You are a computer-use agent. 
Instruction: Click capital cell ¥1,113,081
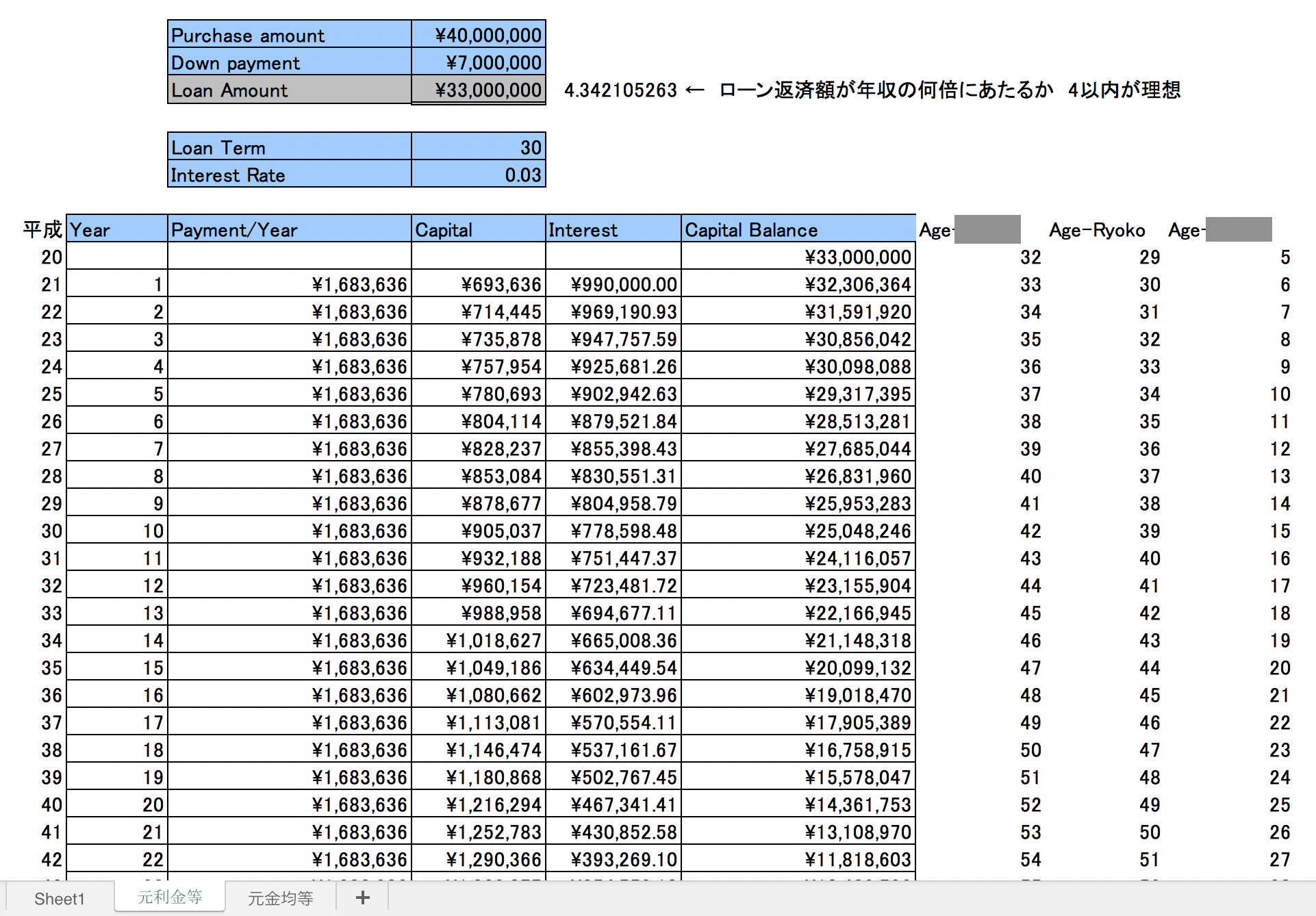(479, 722)
